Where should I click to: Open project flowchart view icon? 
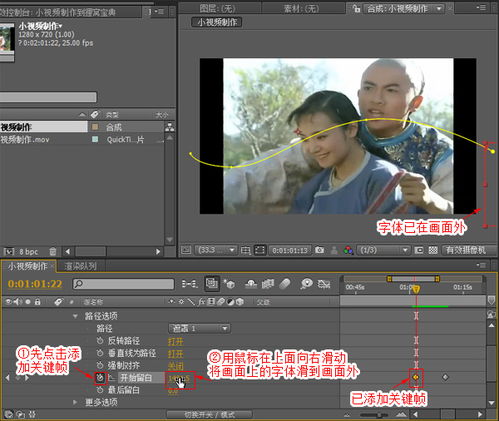(x=169, y=127)
